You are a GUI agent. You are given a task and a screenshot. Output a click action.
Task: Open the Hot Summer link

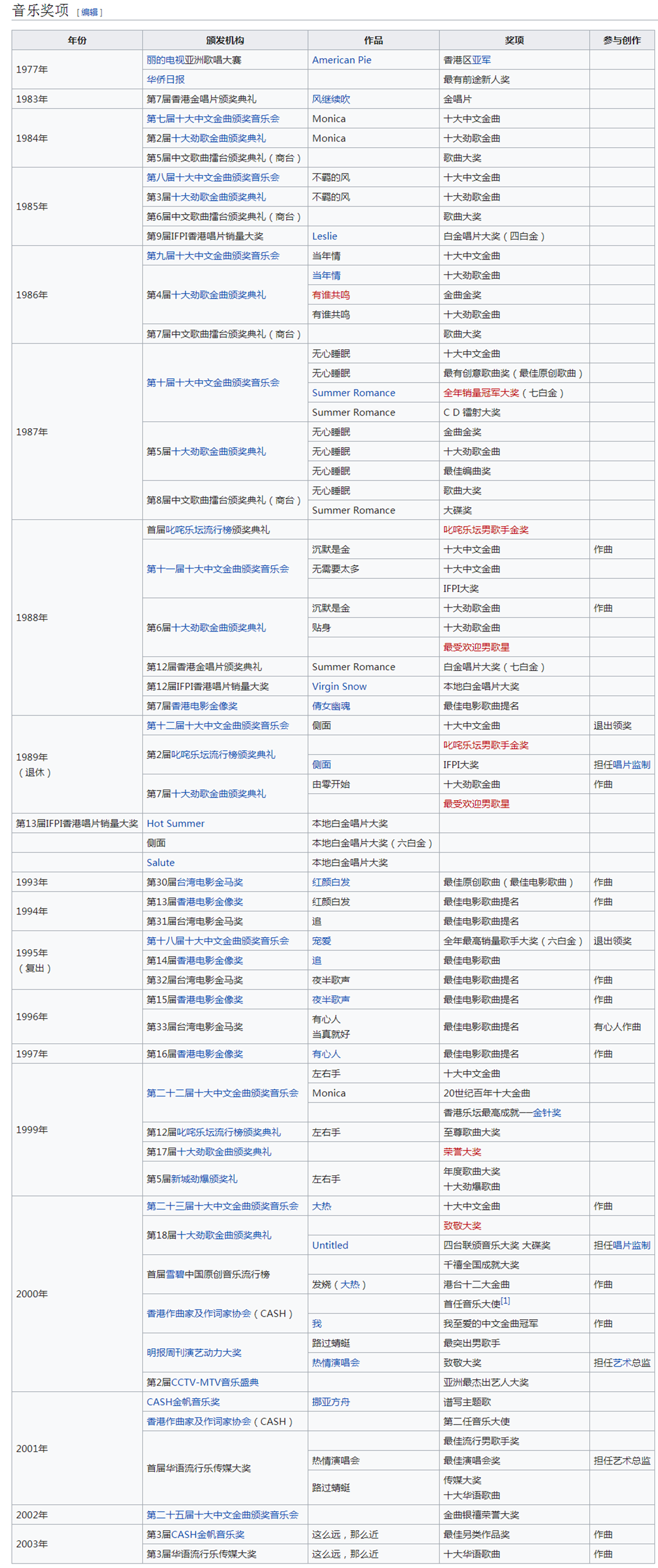(176, 823)
